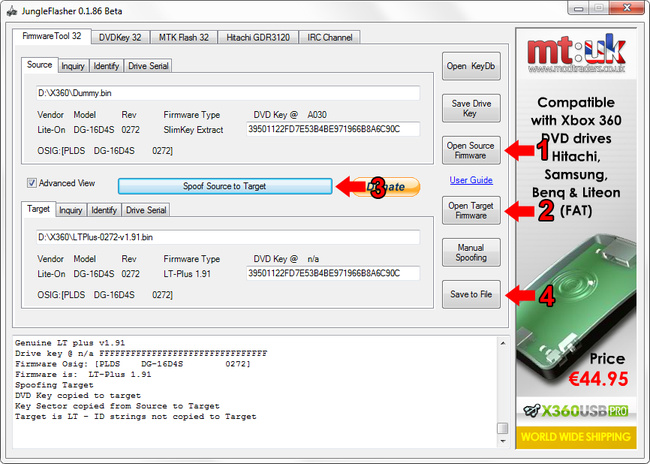Select the Source panel Identify tab

[x=106, y=66]
